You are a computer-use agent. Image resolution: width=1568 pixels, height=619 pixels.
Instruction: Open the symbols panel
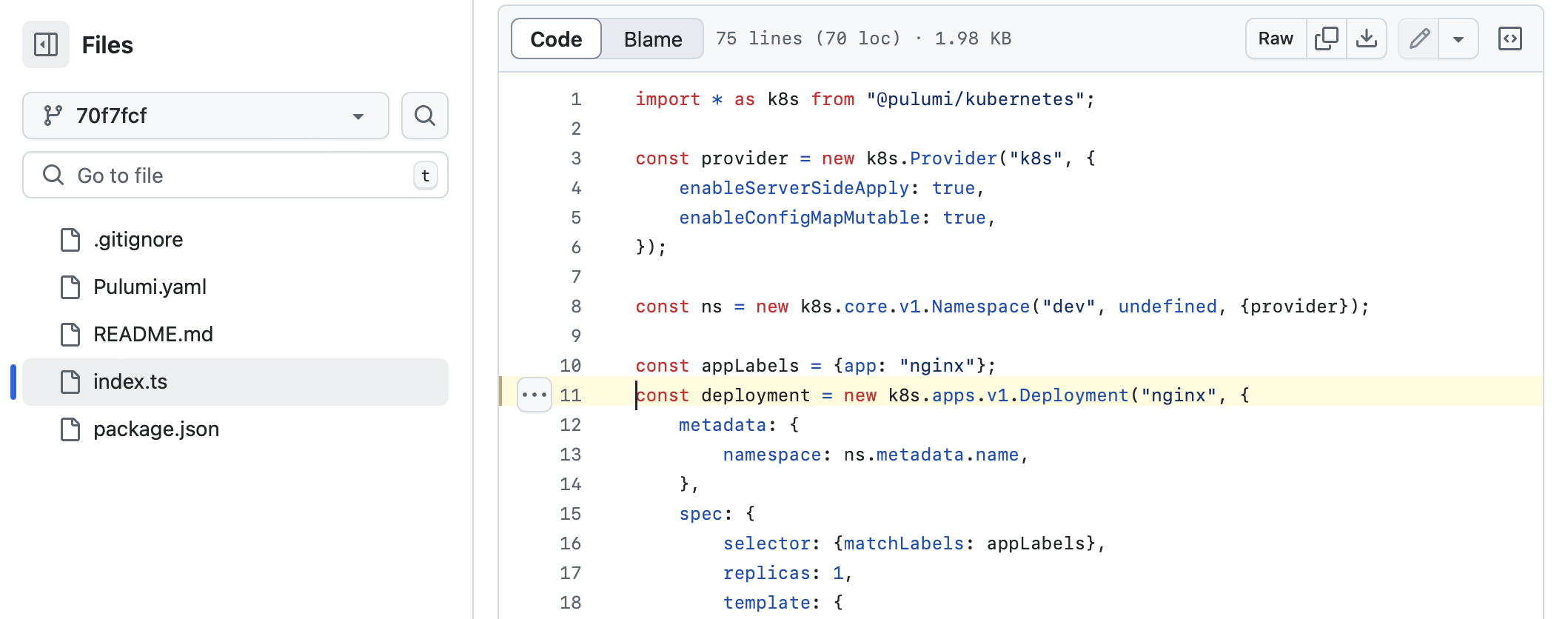coord(1510,39)
